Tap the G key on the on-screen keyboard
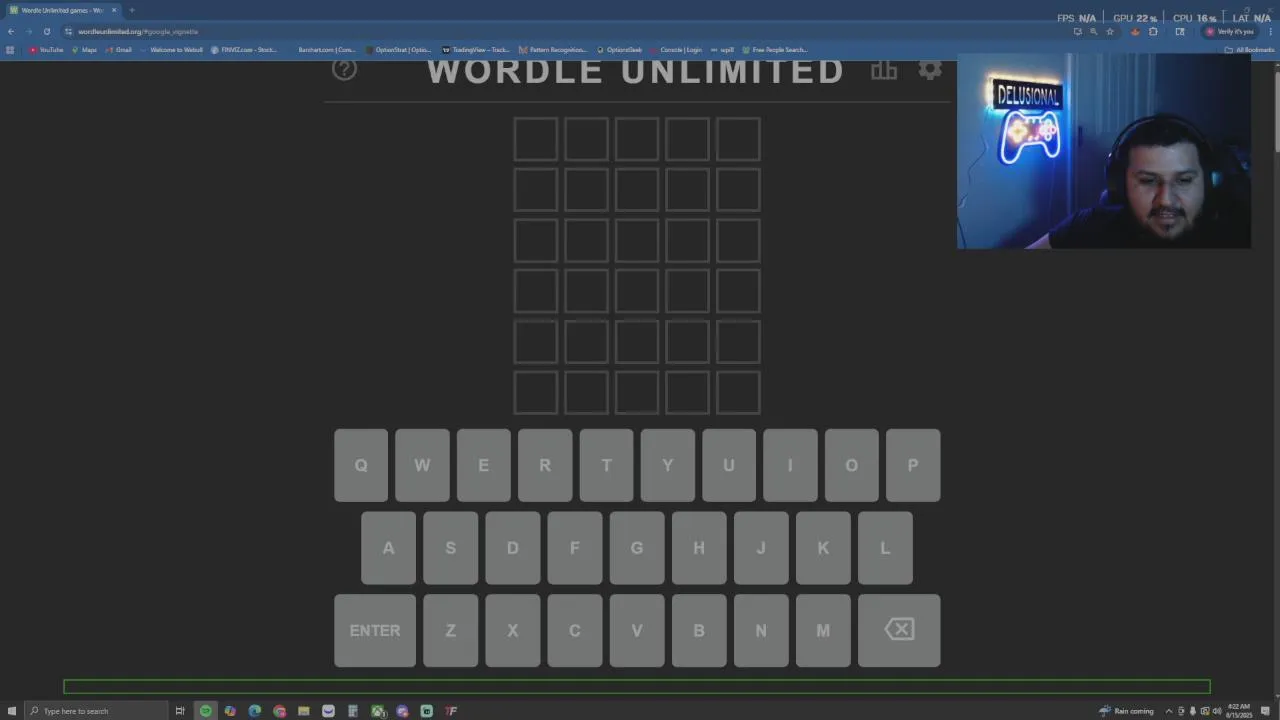Image resolution: width=1280 pixels, height=720 pixels. click(x=637, y=548)
